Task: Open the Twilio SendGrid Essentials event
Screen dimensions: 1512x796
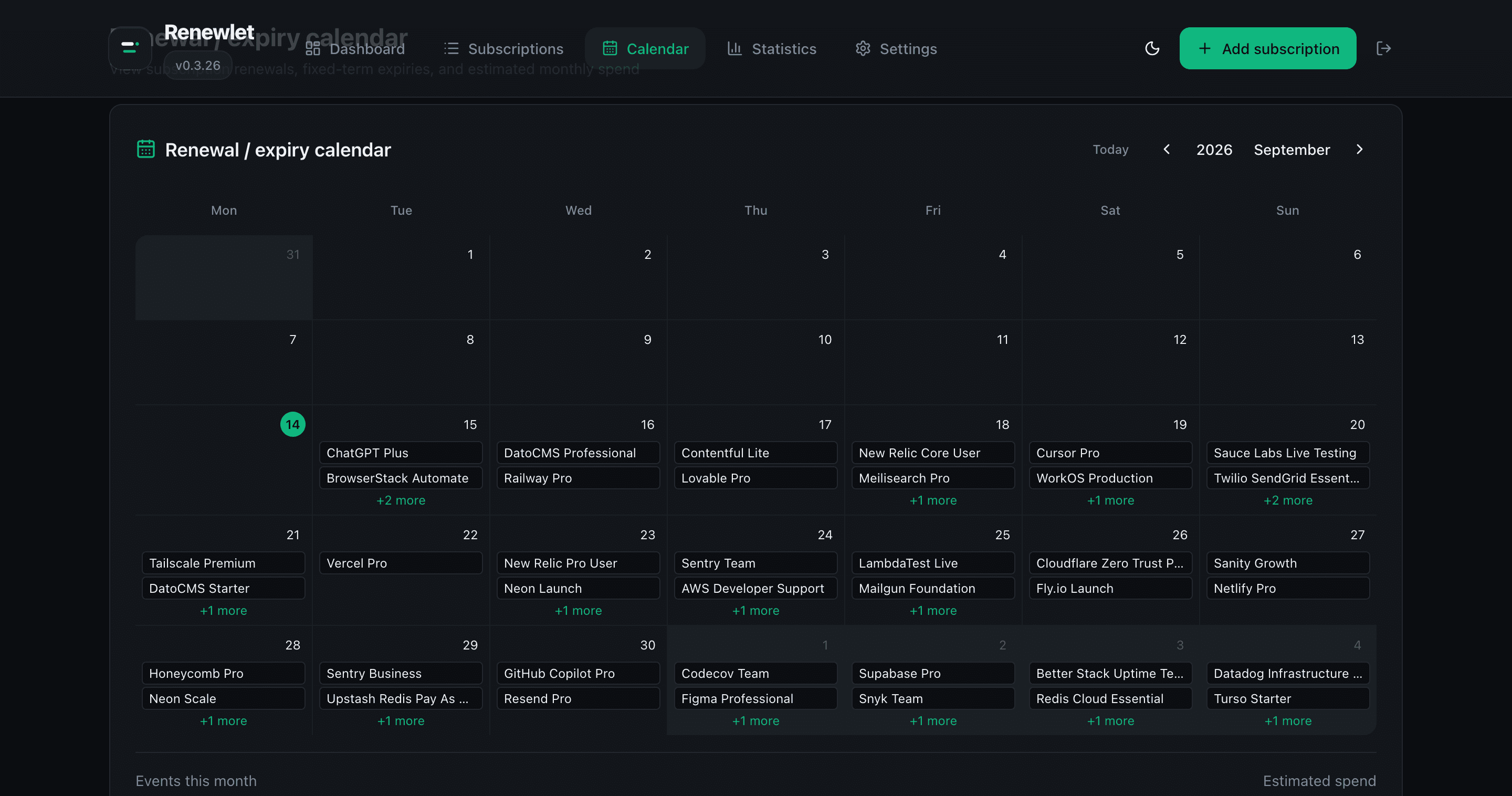Action: [x=1288, y=478]
